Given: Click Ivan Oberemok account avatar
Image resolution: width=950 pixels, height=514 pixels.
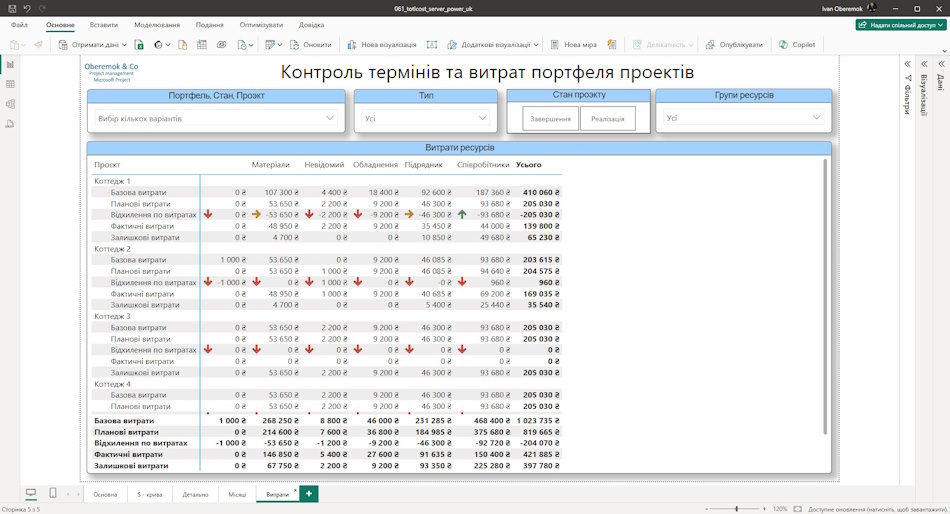Looking at the screenshot, I should (x=872, y=8).
